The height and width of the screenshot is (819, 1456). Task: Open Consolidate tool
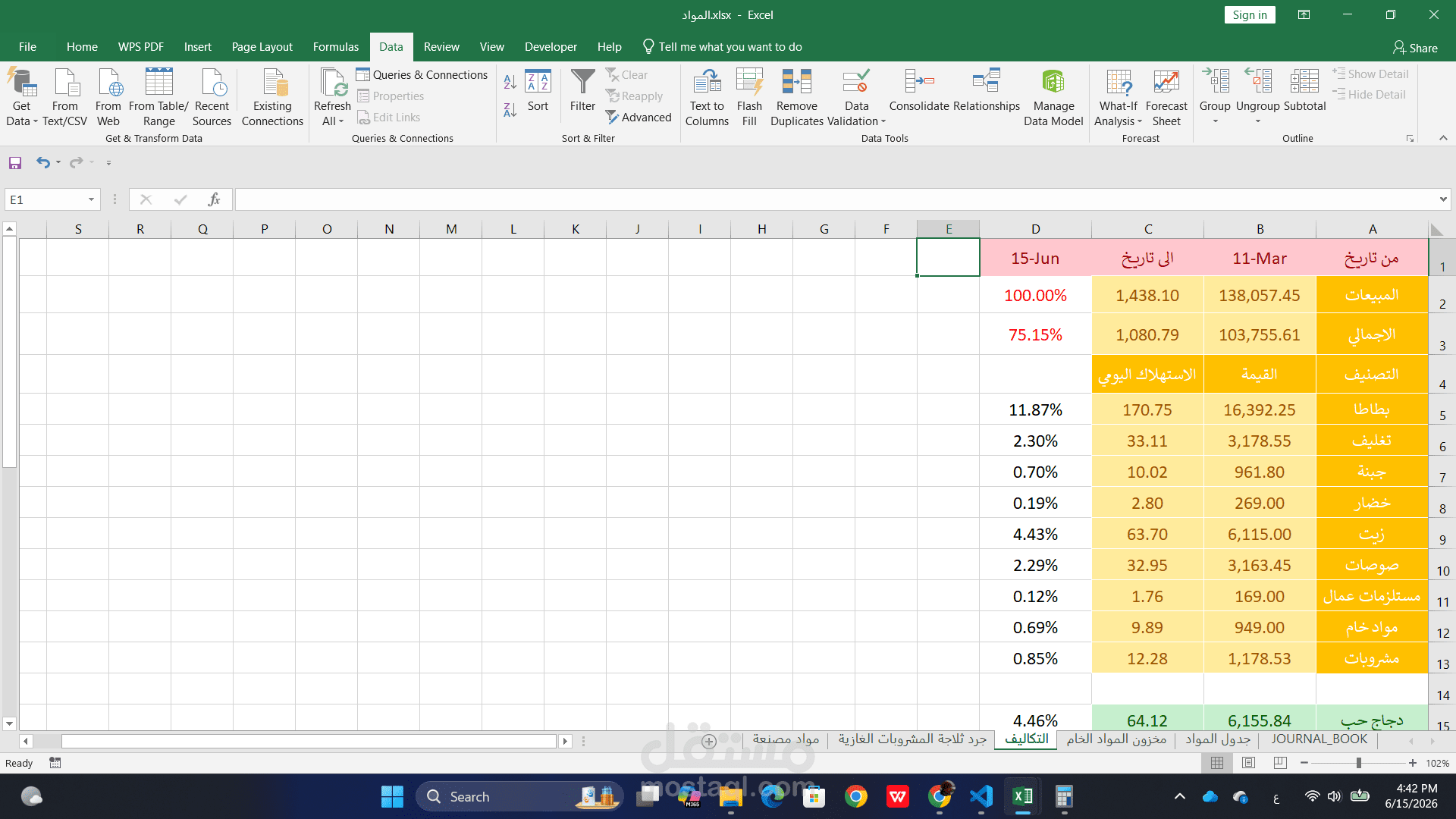[919, 91]
